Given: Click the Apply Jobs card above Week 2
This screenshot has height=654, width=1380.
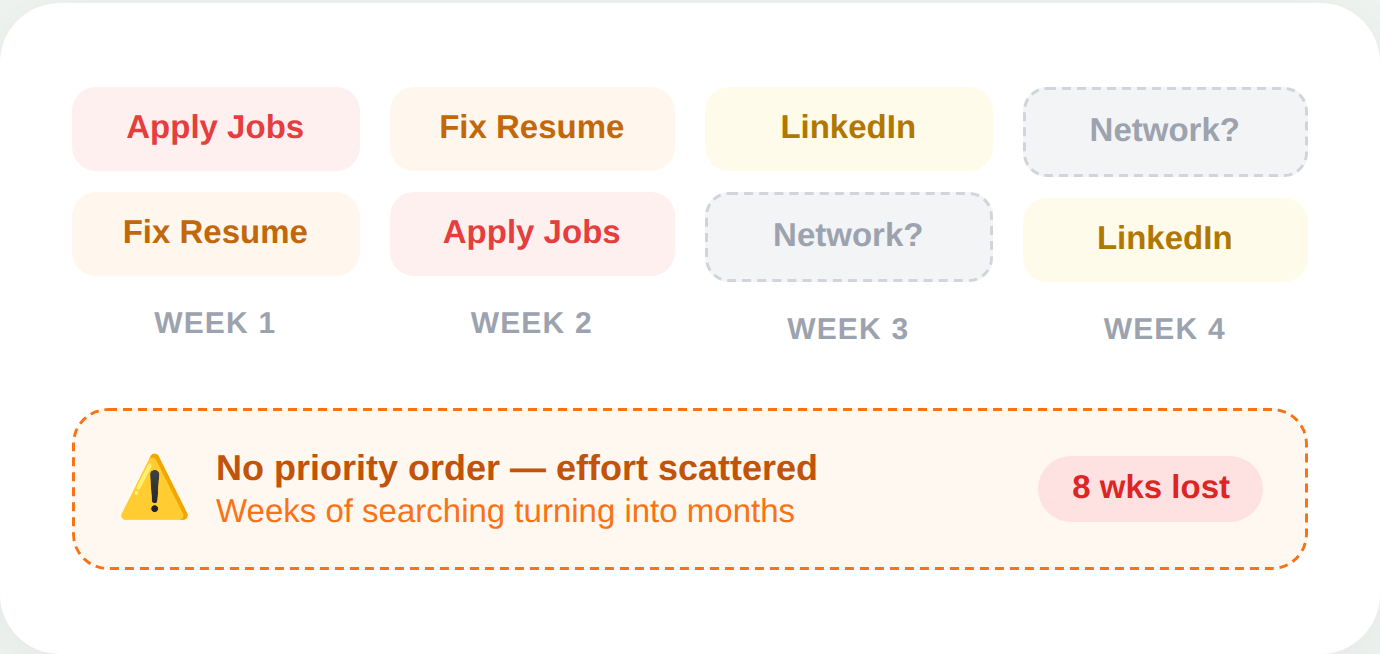Looking at the screenshot, I should pos(532,233).
